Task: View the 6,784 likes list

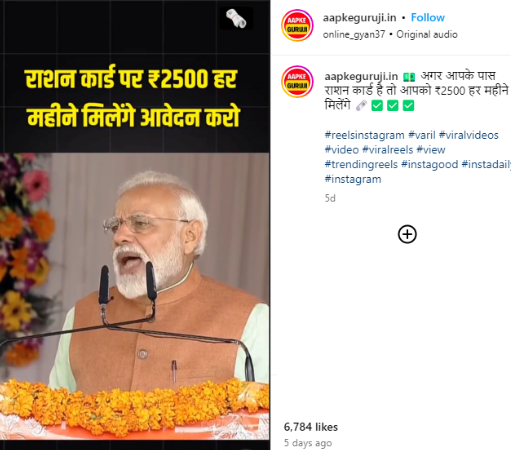Action: [311, 427]
